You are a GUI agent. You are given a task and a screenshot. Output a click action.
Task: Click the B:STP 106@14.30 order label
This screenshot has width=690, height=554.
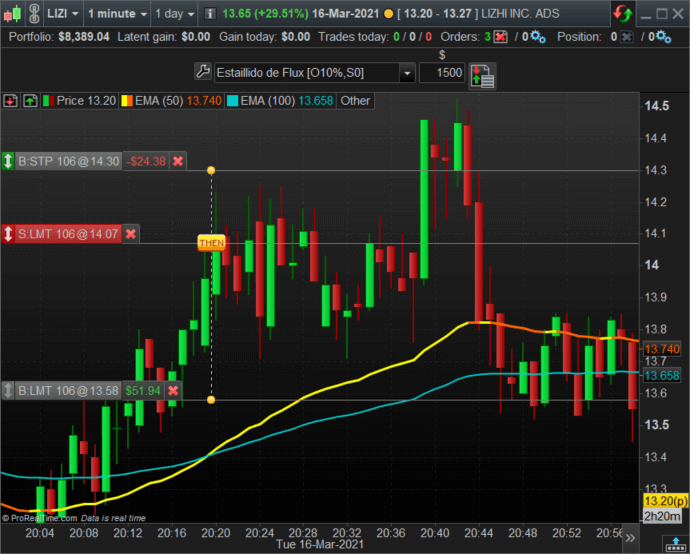[69, 161]
